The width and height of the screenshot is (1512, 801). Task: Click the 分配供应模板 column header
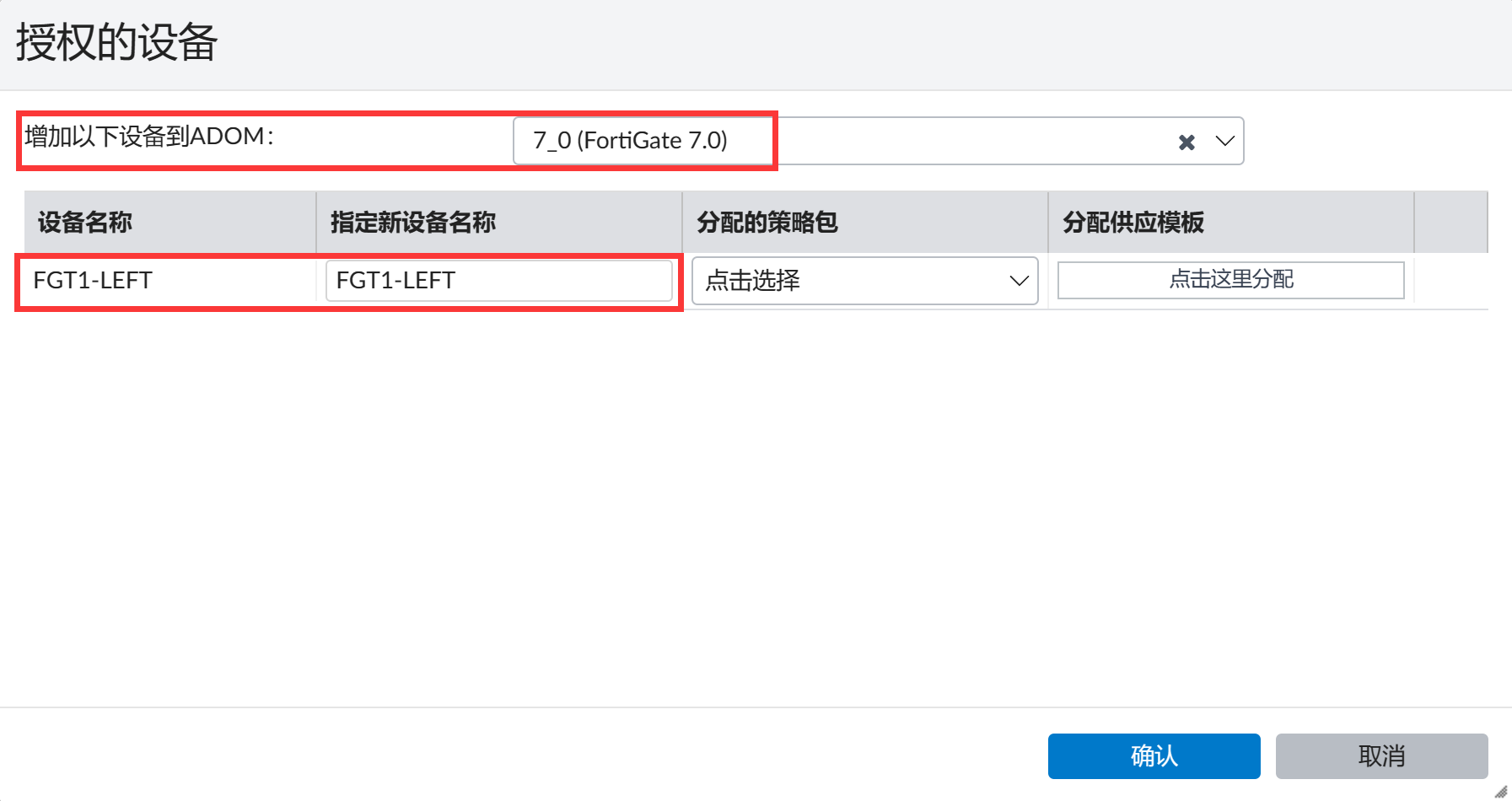[x=1133, y=223]
